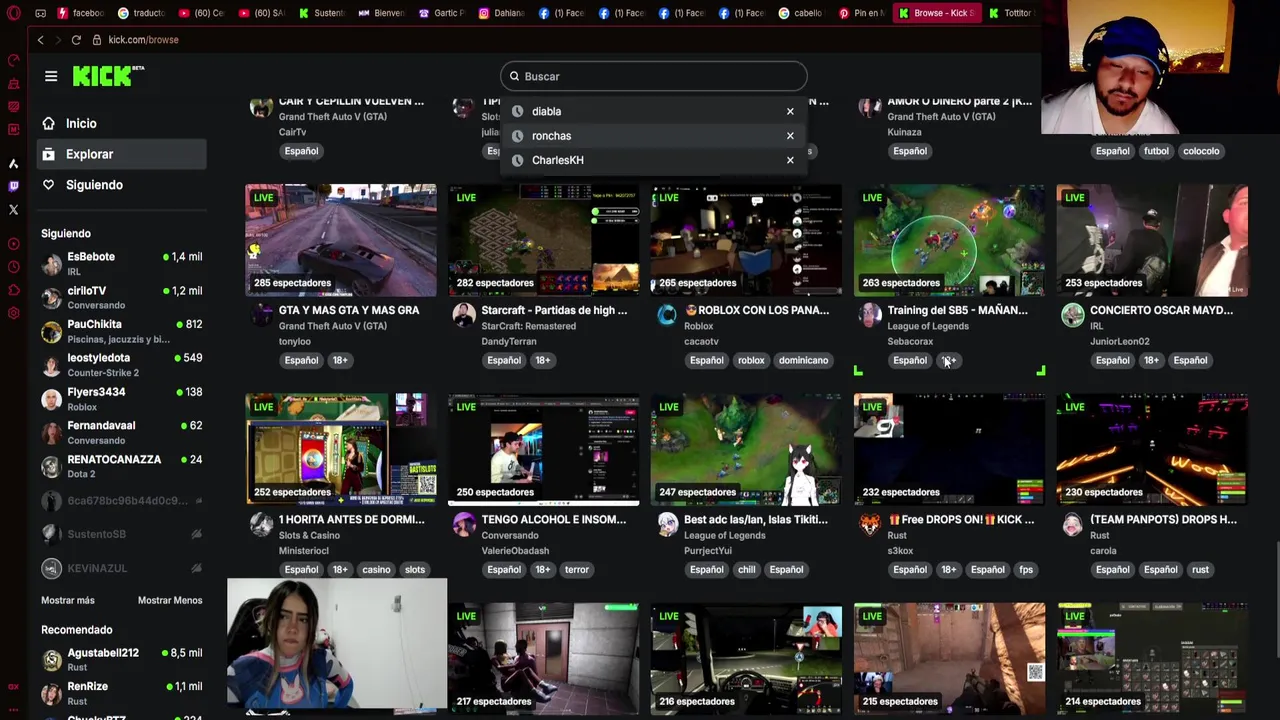
Task: Click the Inicio home icon
Action: point(48,123)
